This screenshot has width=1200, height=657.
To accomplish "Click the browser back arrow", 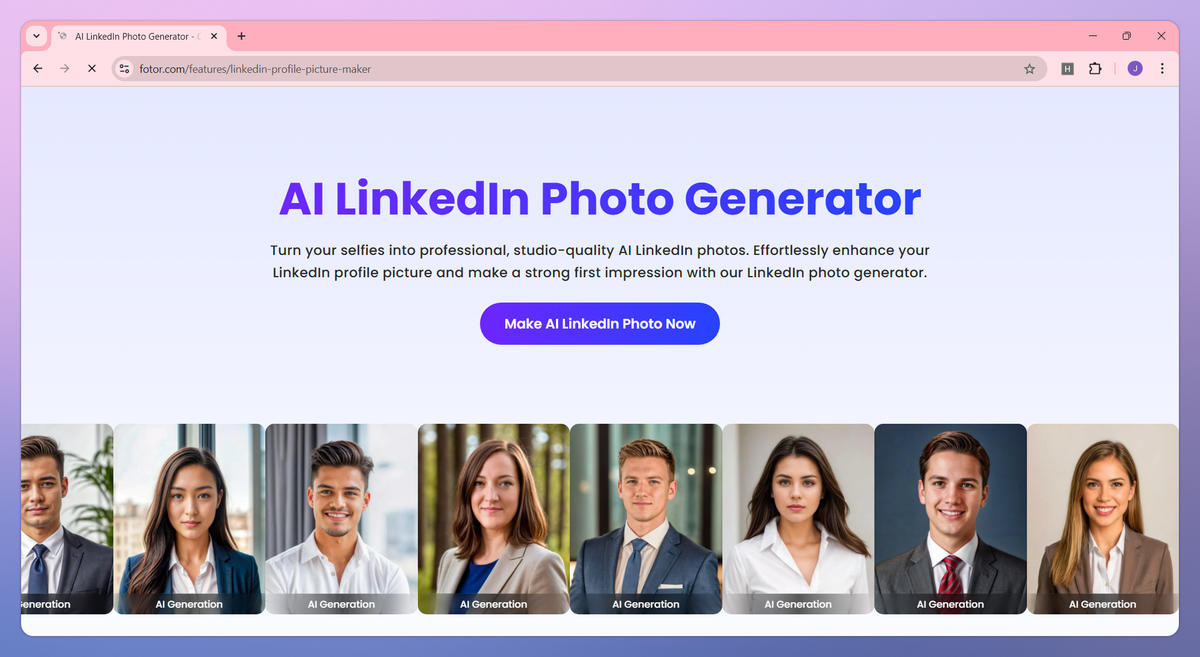I will click(38, 69).
